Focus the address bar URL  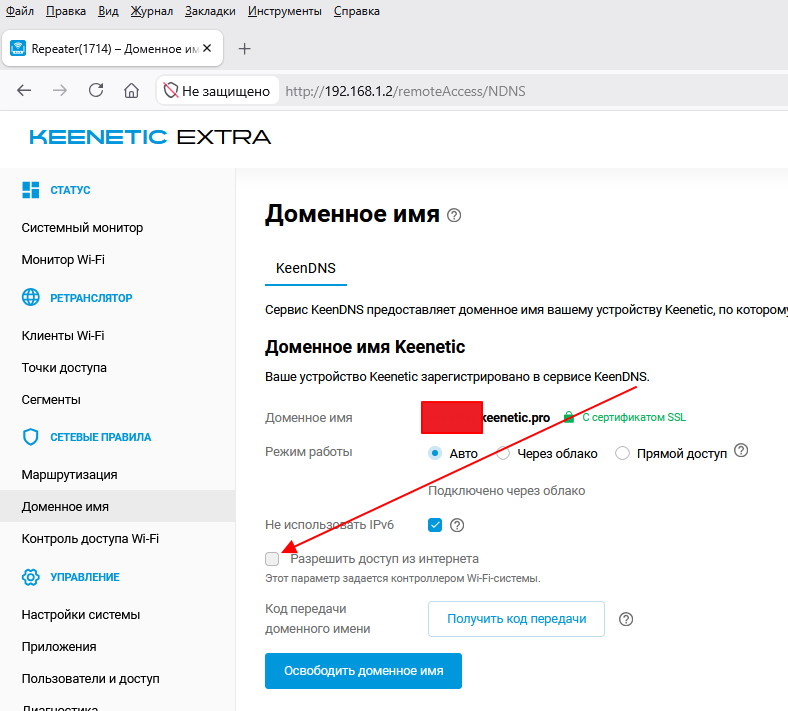click(405, 91)
